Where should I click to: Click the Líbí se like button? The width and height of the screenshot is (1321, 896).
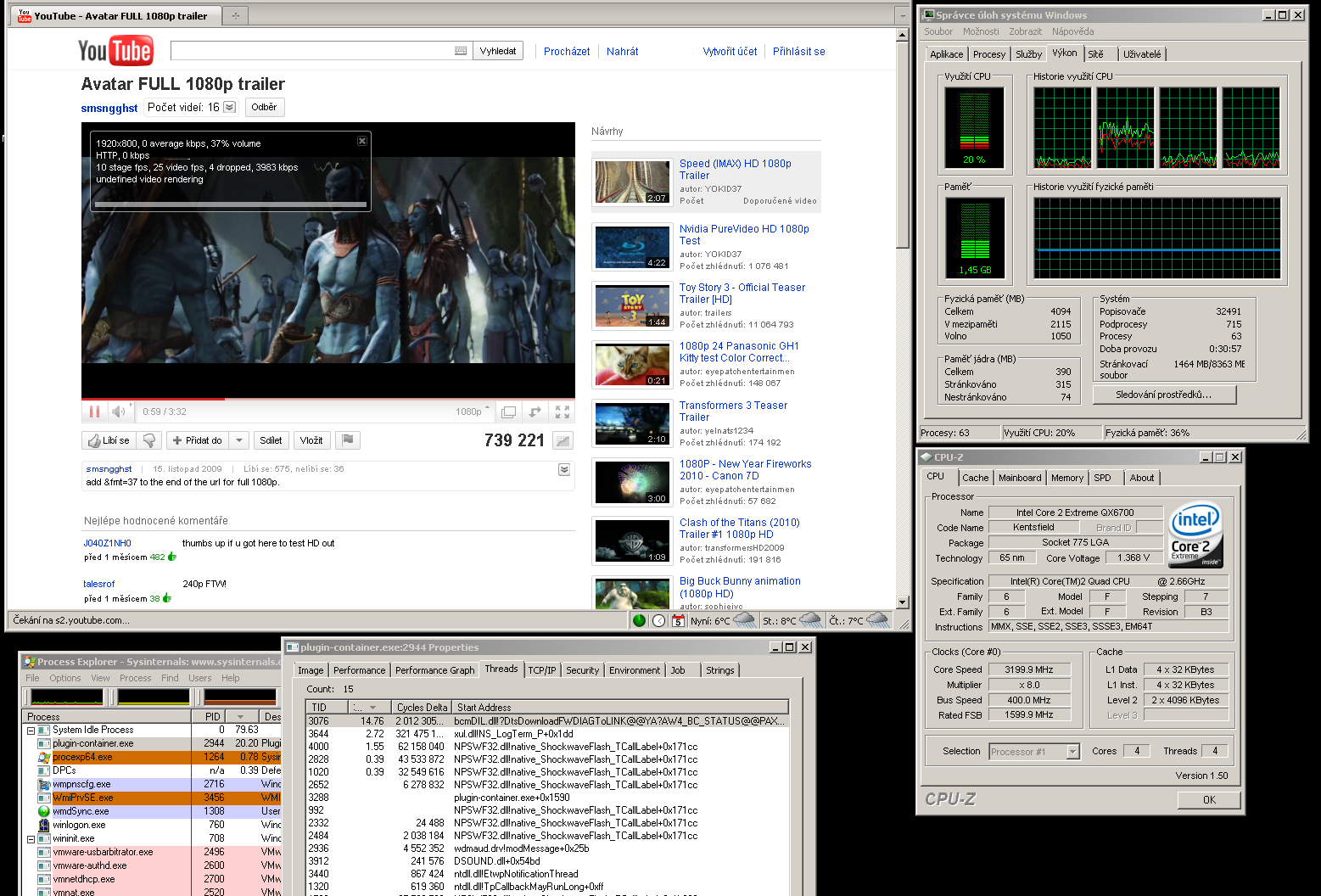pyautogui.click(x=109, y=440)
